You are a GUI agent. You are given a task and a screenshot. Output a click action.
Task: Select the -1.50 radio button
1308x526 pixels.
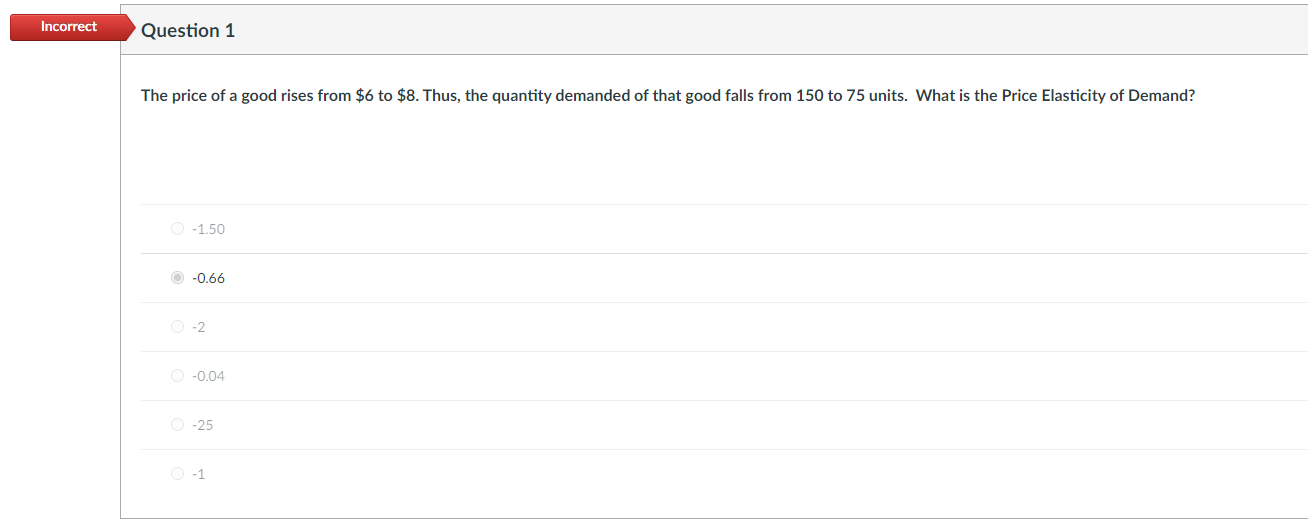click(x=178, y=229)
